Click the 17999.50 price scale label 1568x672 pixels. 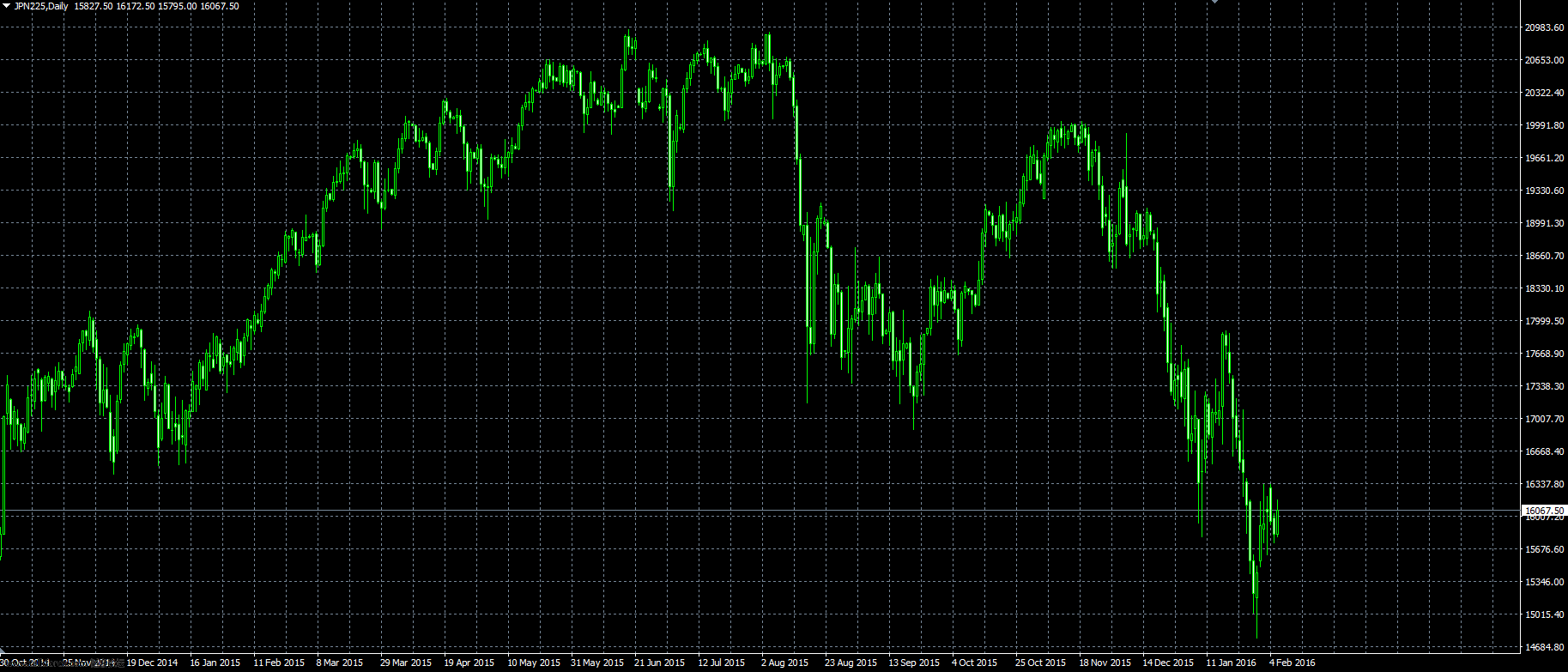[1544, 321]
